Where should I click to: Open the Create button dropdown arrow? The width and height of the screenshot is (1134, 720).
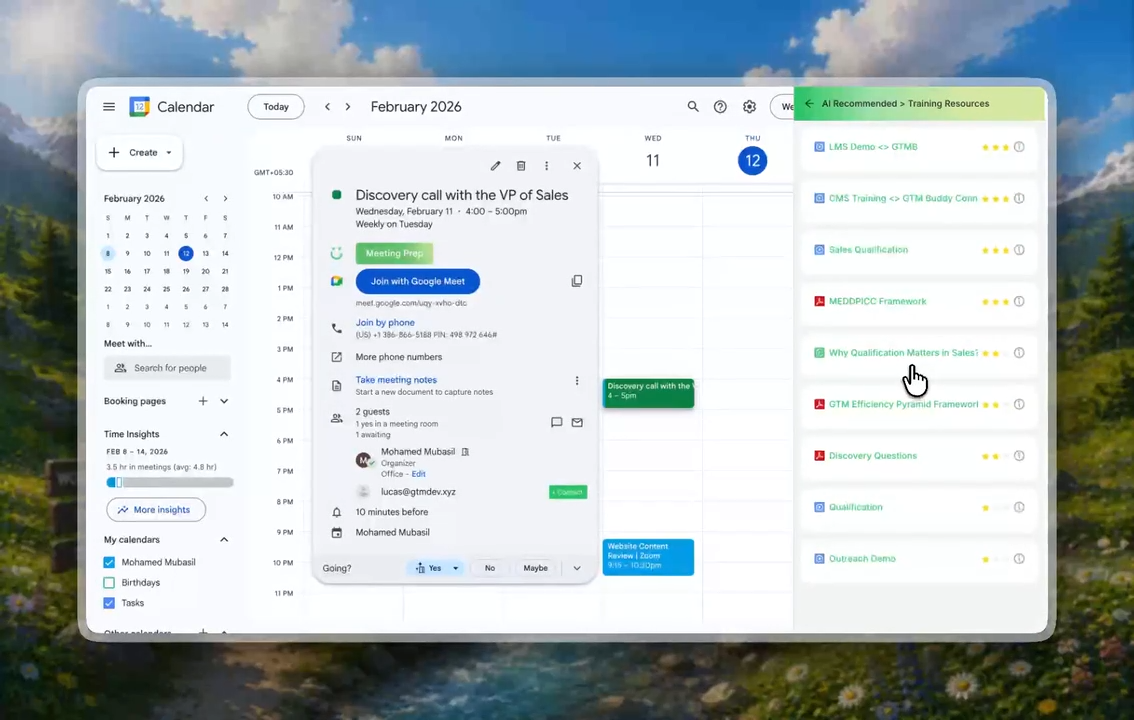click(169, 153)
